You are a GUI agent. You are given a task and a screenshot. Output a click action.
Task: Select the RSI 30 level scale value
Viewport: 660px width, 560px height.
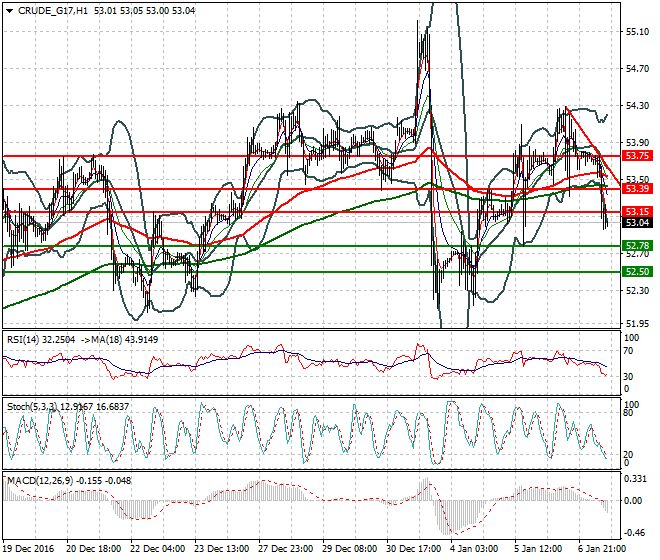pos(628,376)
